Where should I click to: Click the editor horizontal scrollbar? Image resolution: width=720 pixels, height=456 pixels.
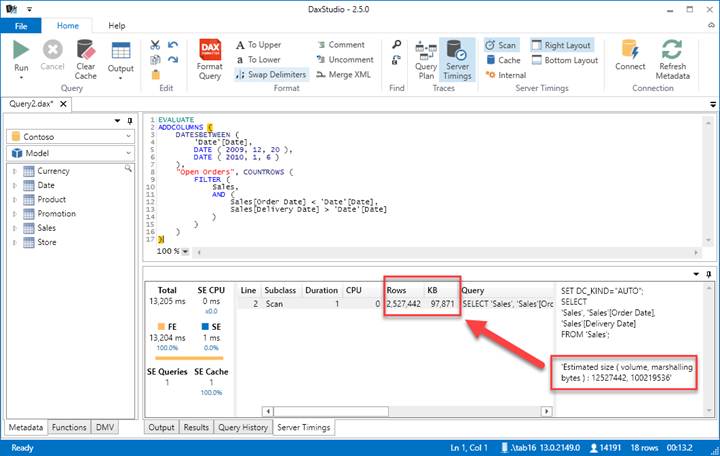[447, 252]
